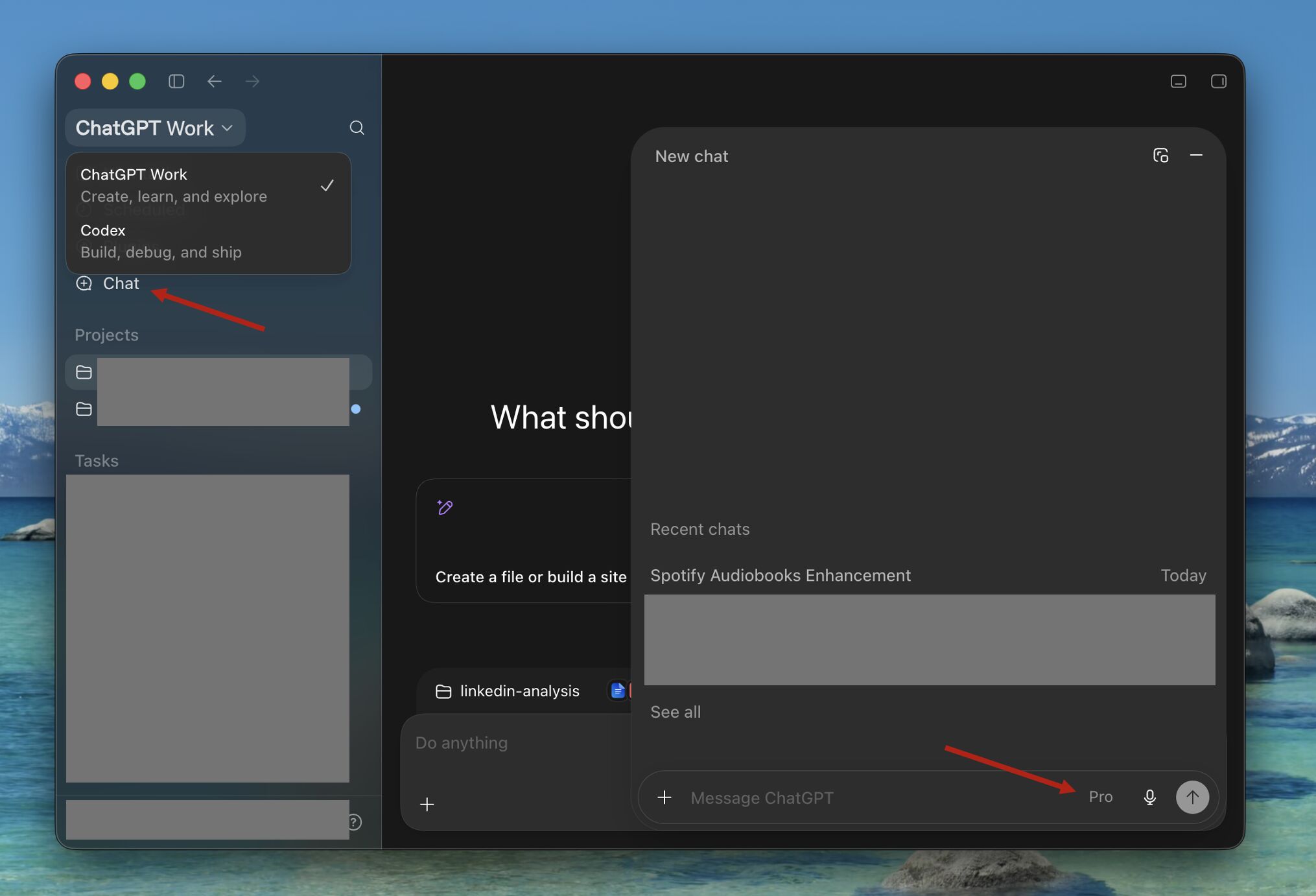Send message with up arrow button

1192,797
